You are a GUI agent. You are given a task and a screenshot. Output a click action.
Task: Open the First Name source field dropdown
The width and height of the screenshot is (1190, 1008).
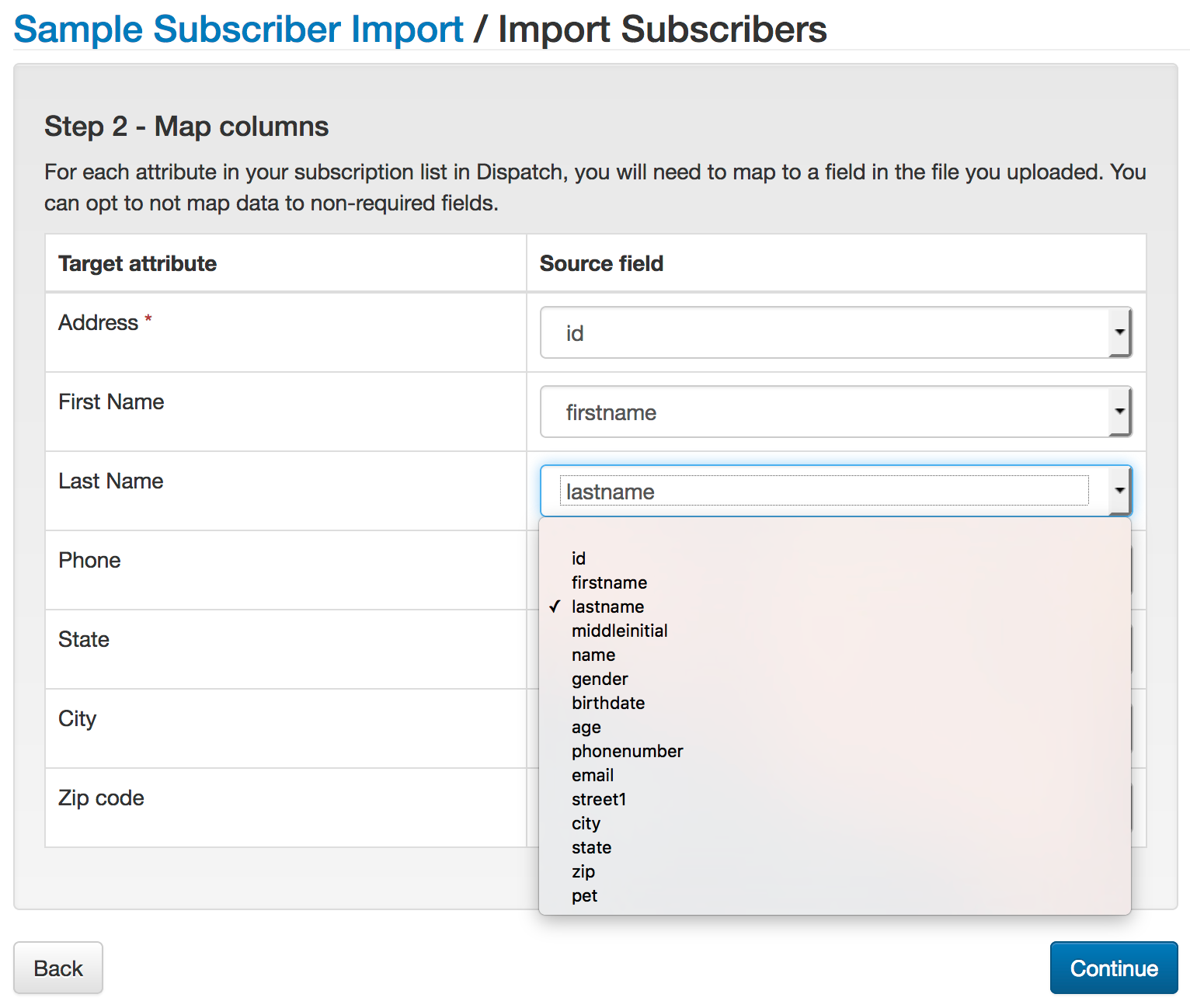pos(835,412)
